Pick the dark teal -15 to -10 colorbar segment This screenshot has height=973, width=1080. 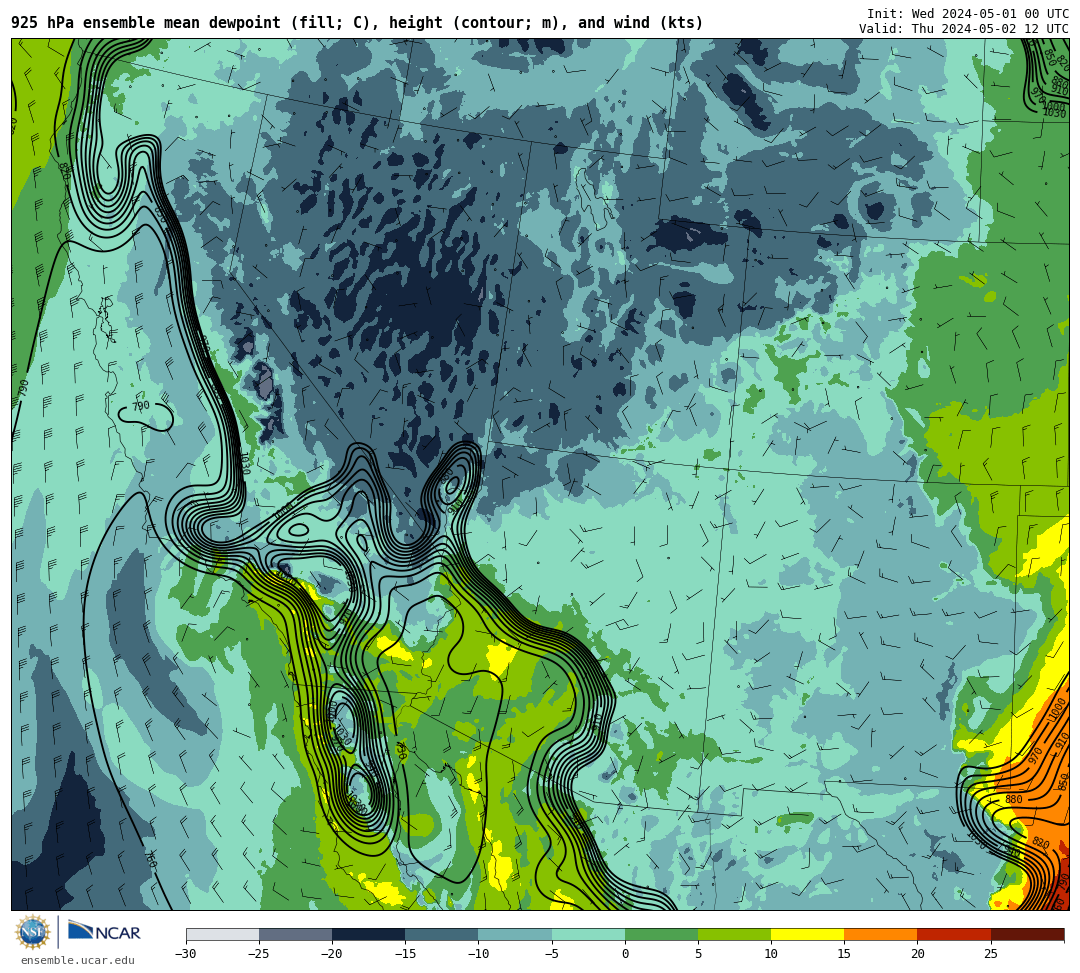click(442, 934)
